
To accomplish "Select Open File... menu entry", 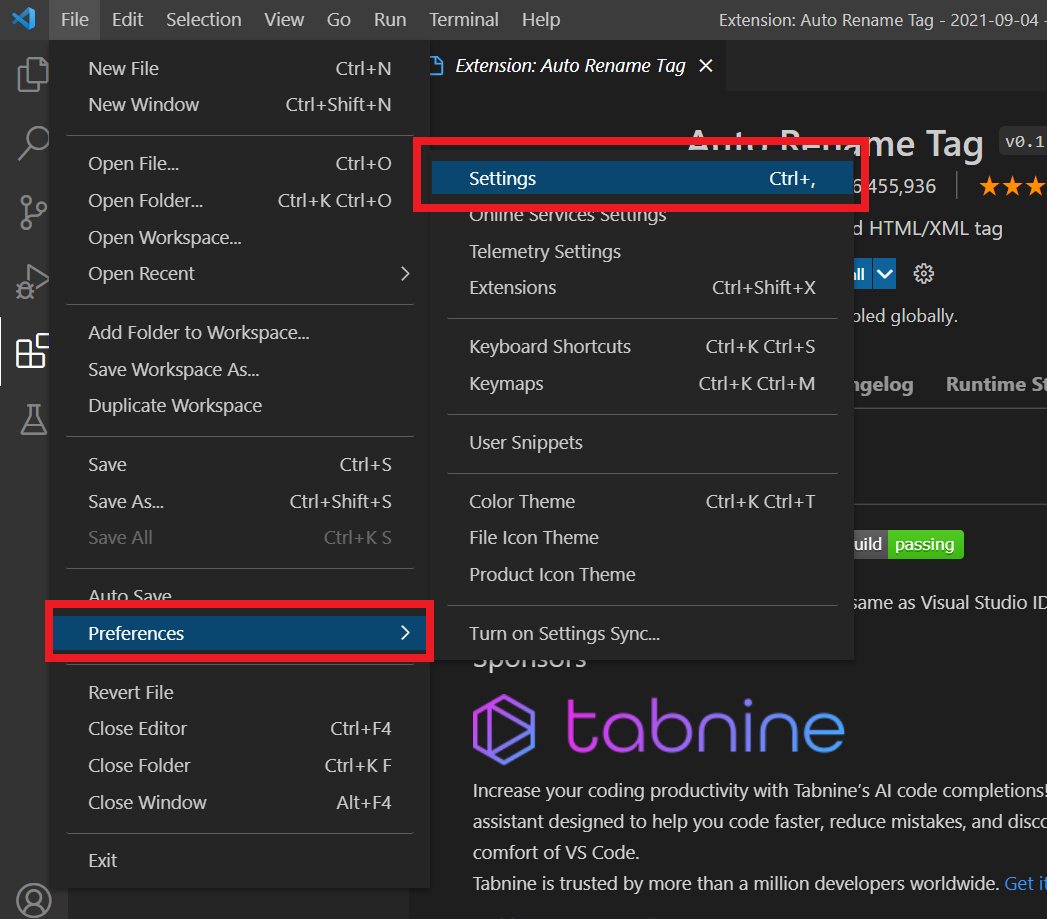I will pos(240,164).
